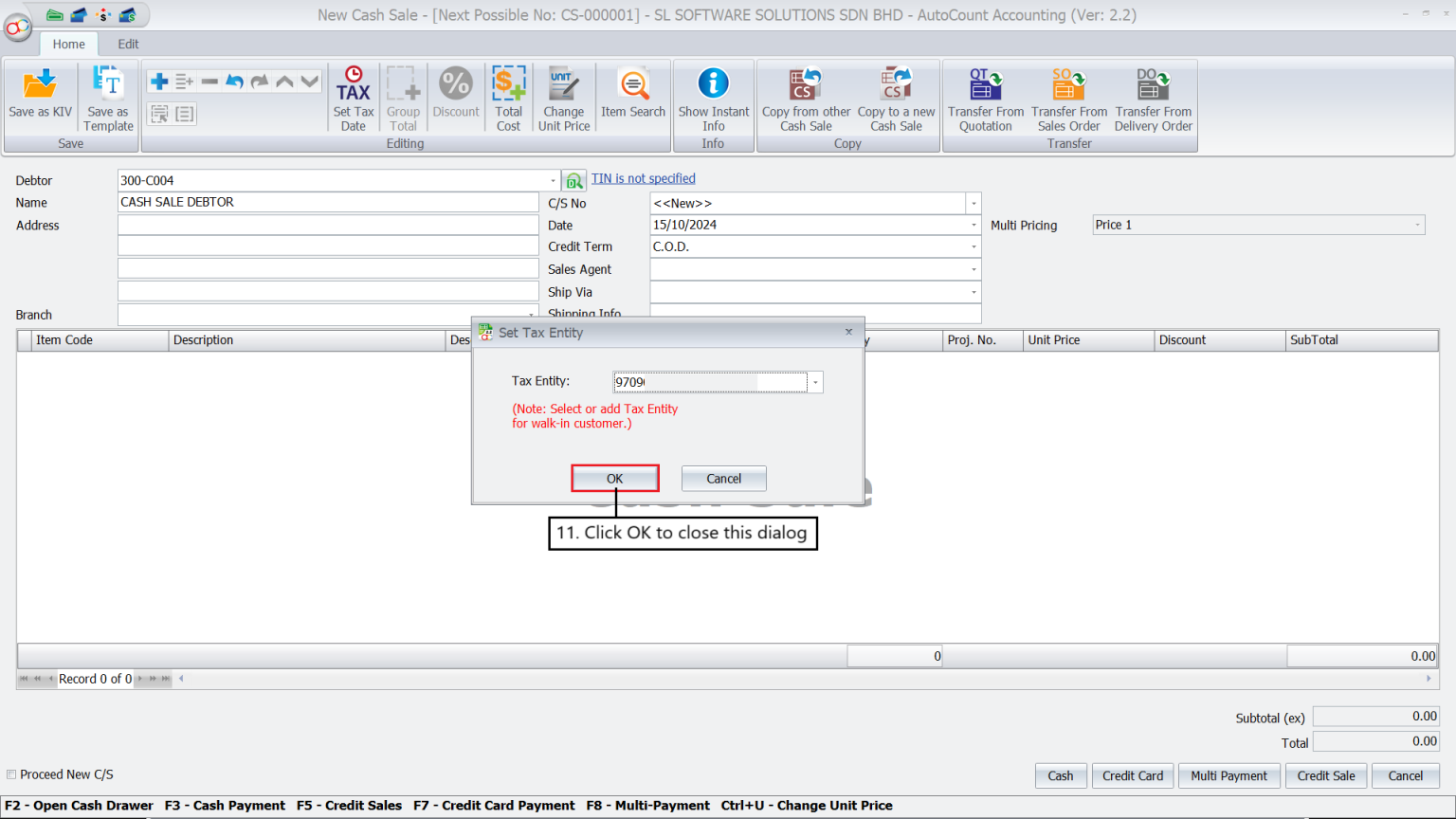Click Transfer From Sales Order
Screen dimensions: 1456x819
pyautogui.click(x=1069, y=99)
